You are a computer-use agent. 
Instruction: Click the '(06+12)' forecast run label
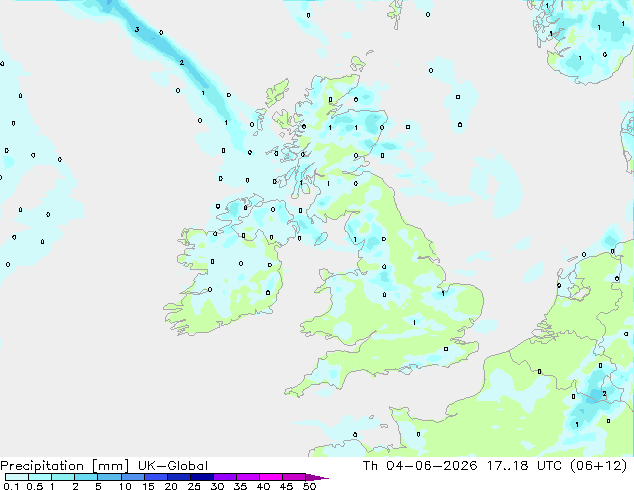(598, 465)
